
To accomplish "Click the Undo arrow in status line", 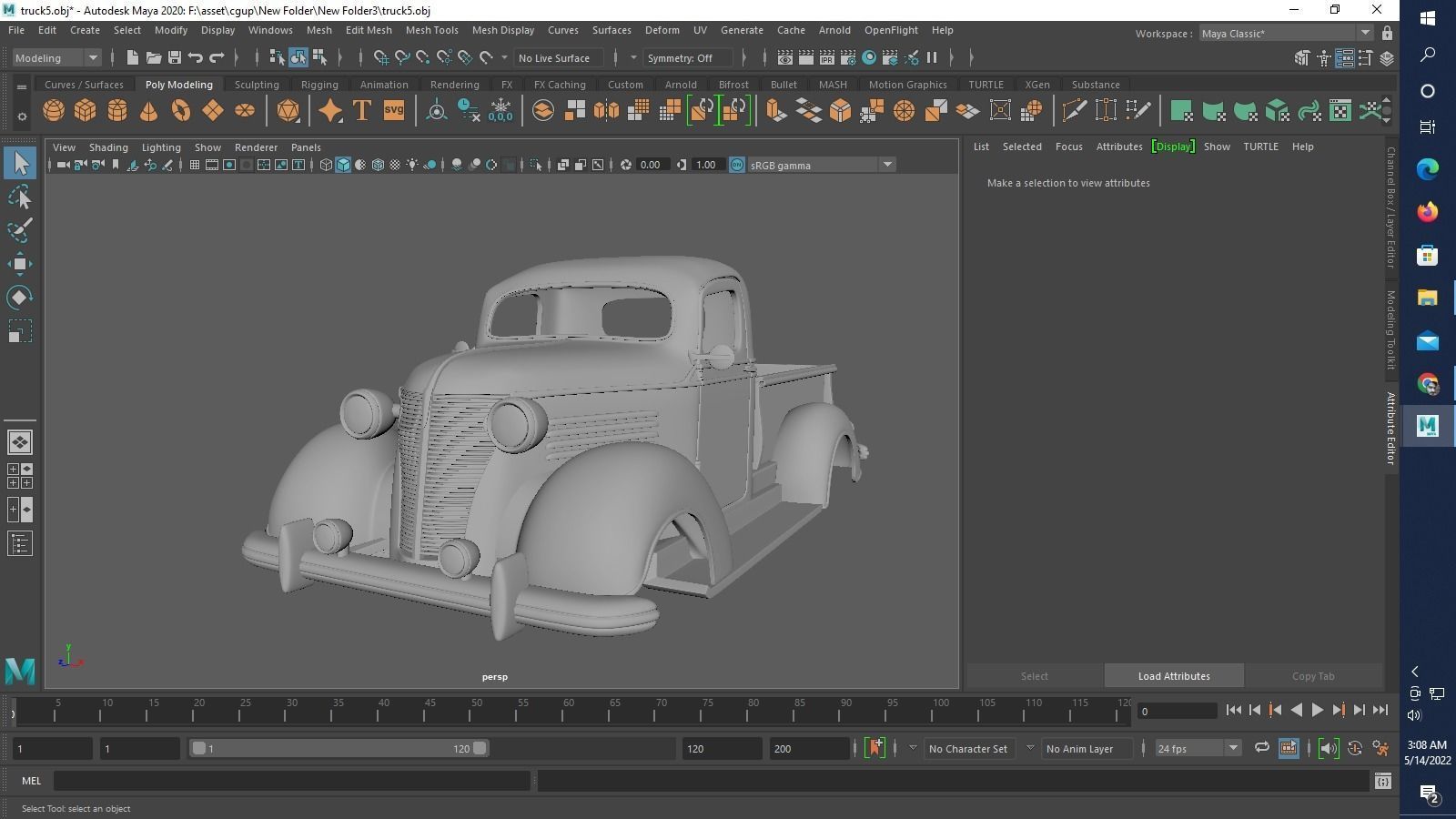I will coord(195,58).
